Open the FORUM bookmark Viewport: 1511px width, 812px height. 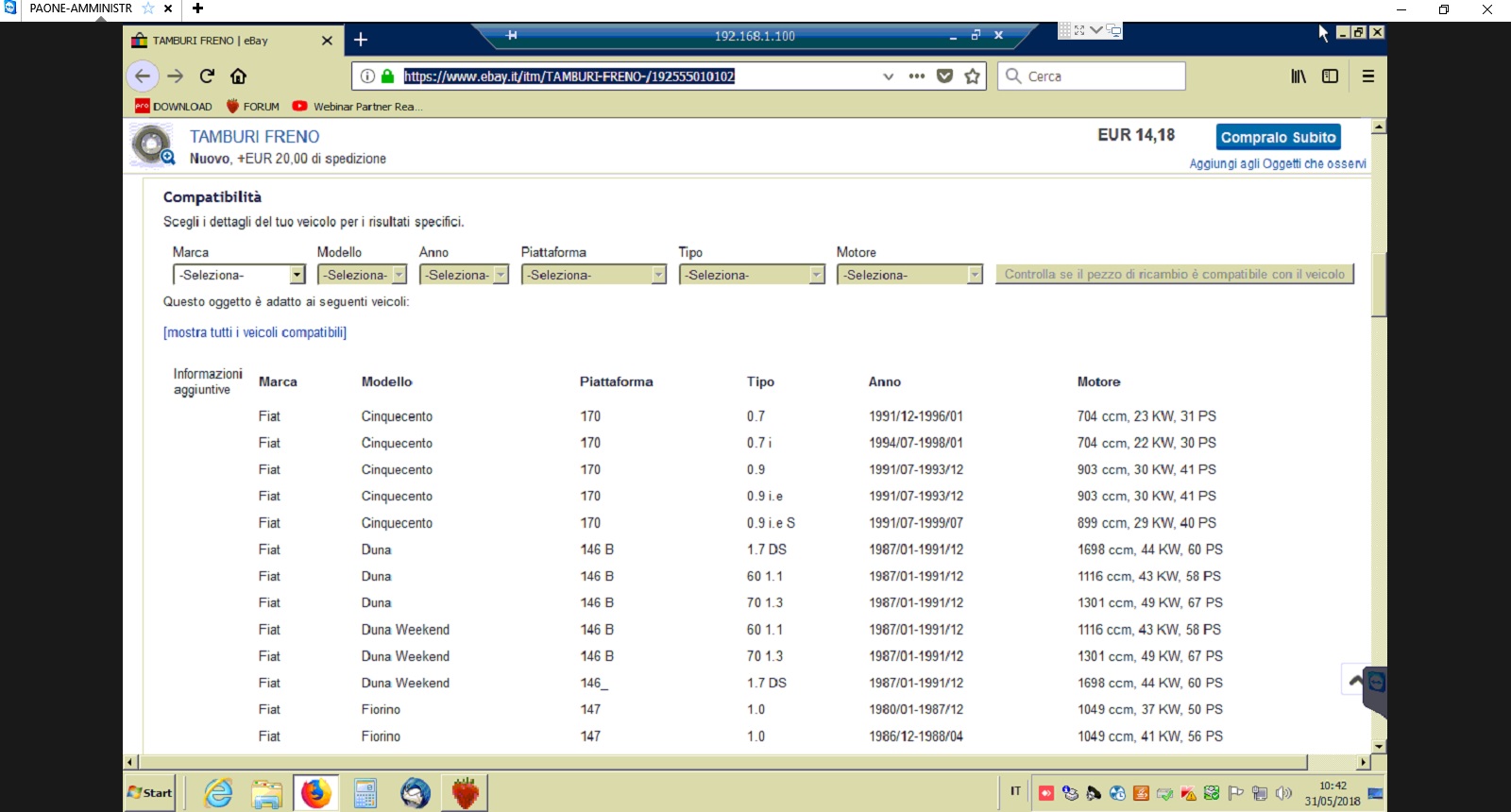point(253,107)
